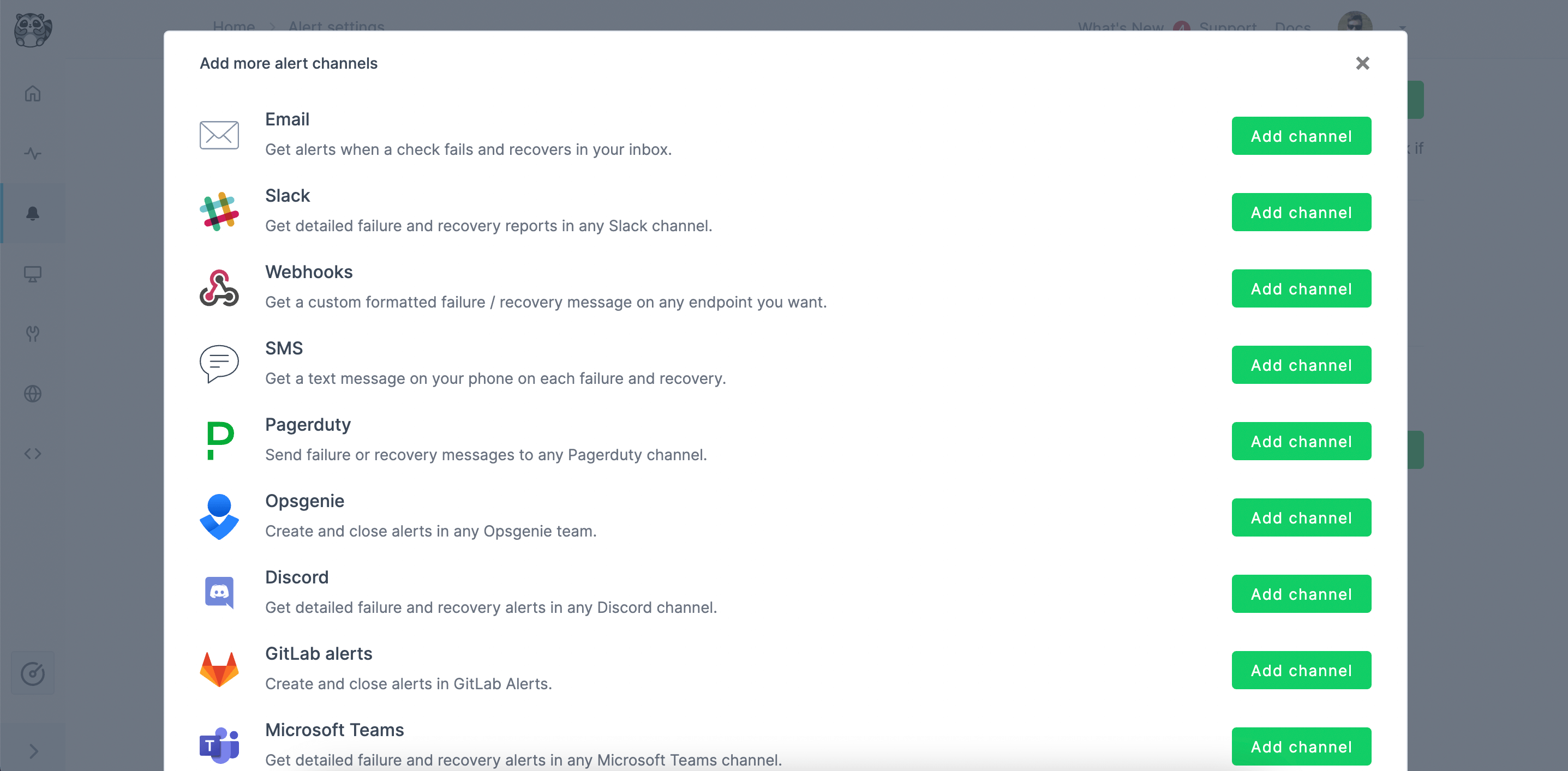
Task: Close the Add more alert channels dialog
Action: [1363, 63]
